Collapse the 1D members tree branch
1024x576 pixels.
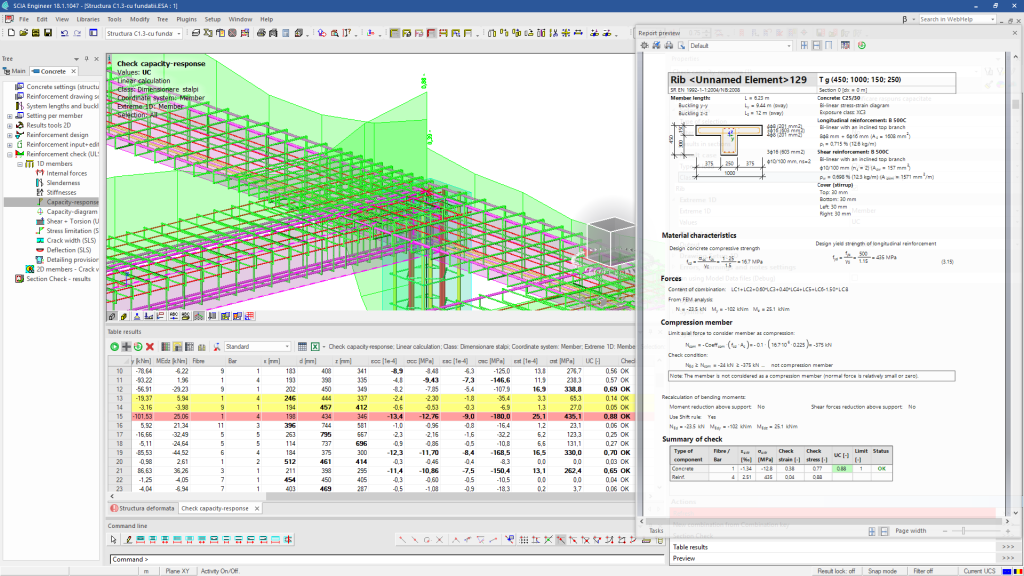click(19, 163)
